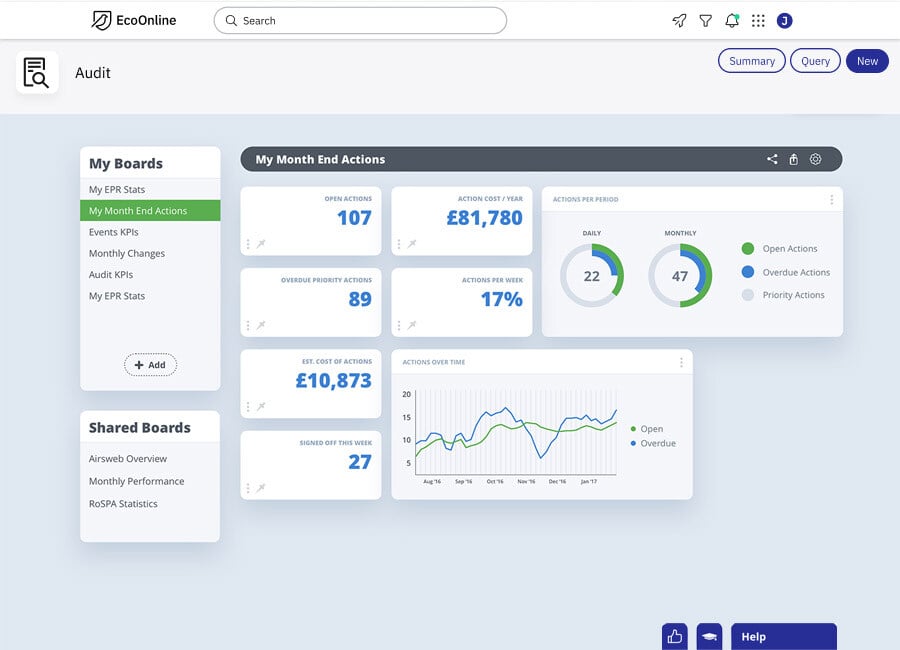This screenshot has width=900, height=650.
Task: Open Overdue Priority Actions card handle menu
Action: [x=248, y=325]
